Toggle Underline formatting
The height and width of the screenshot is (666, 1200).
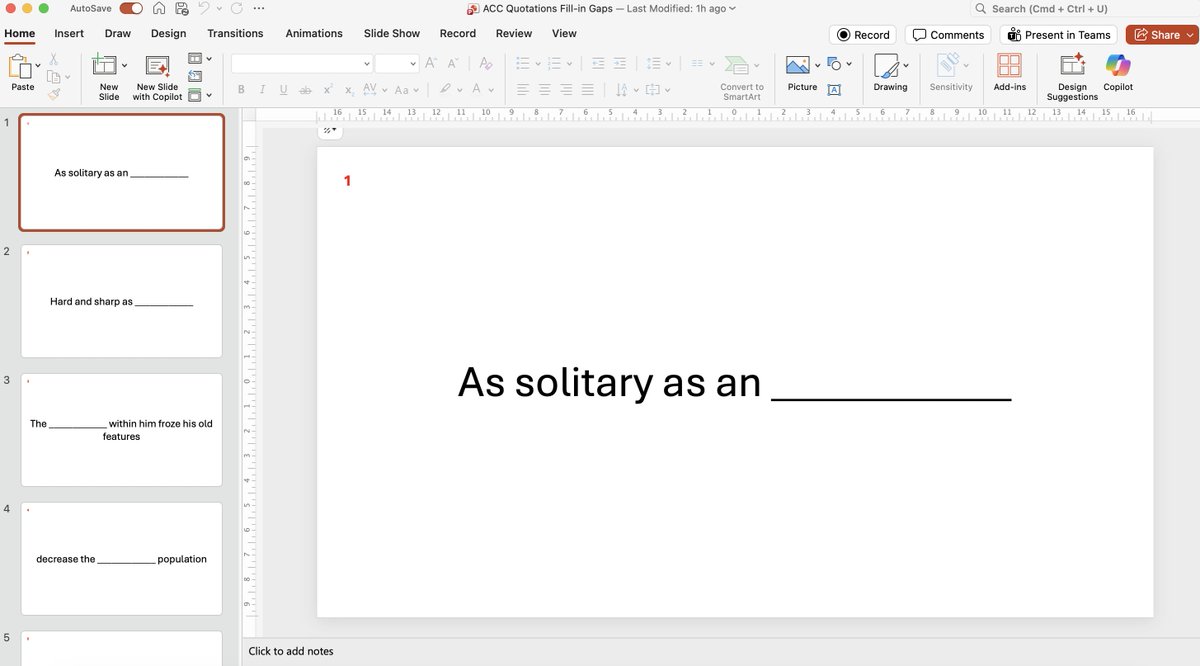pos(283,90)
